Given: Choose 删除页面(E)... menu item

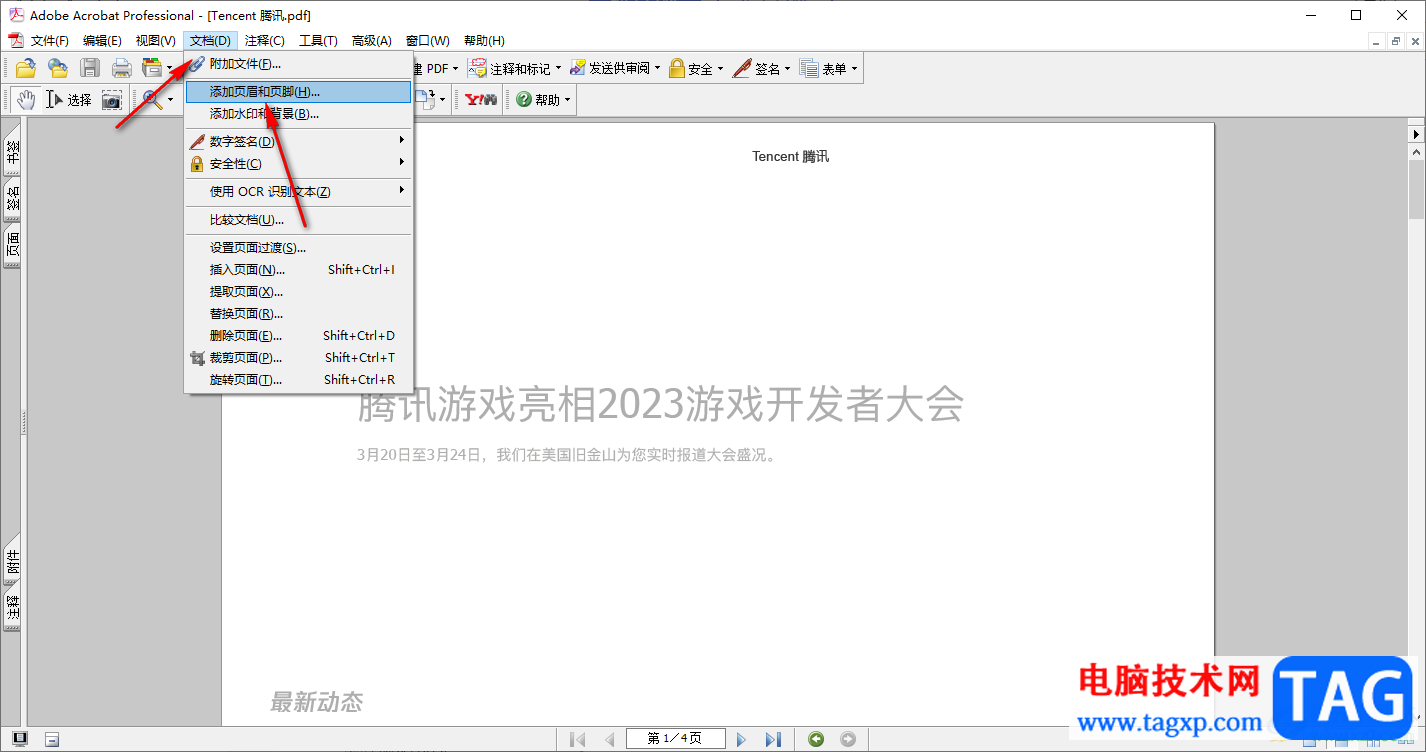Looking at the screenshot, I should [298, 336].
